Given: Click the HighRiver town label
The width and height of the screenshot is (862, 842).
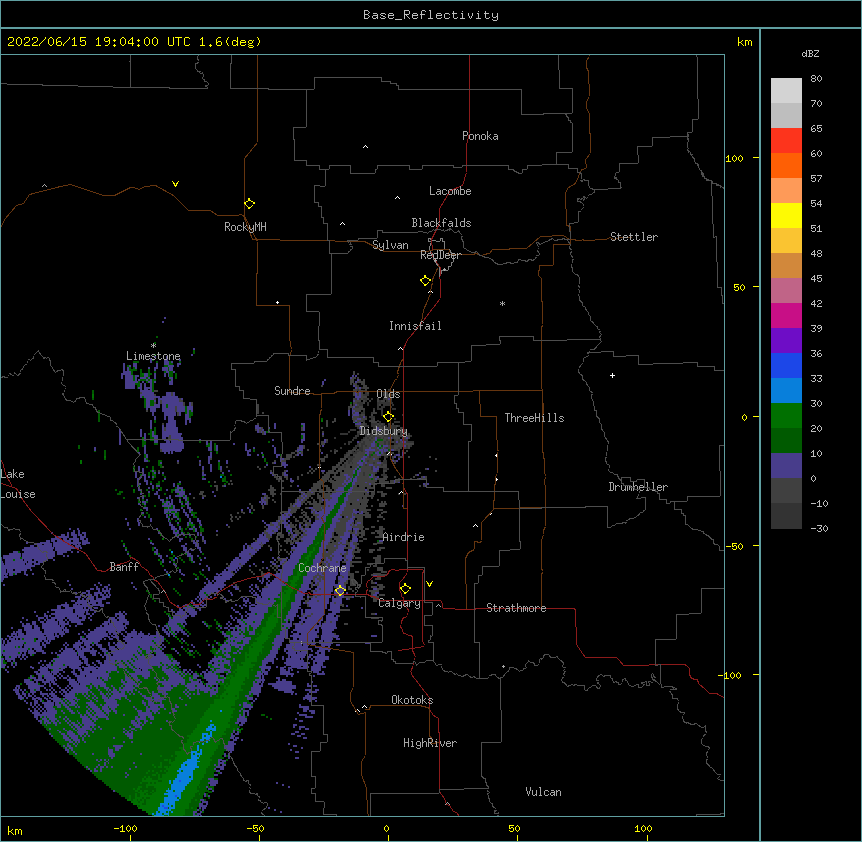Looking at the screenshot, I should (x=430, y=743).
